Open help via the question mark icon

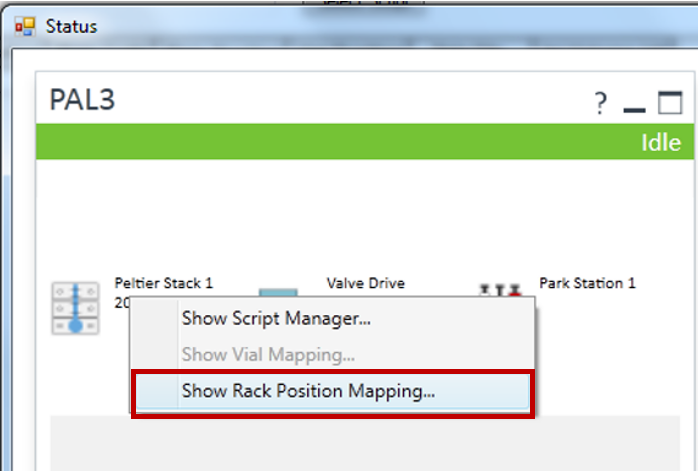pyautogui.click(x=600, y=103)
